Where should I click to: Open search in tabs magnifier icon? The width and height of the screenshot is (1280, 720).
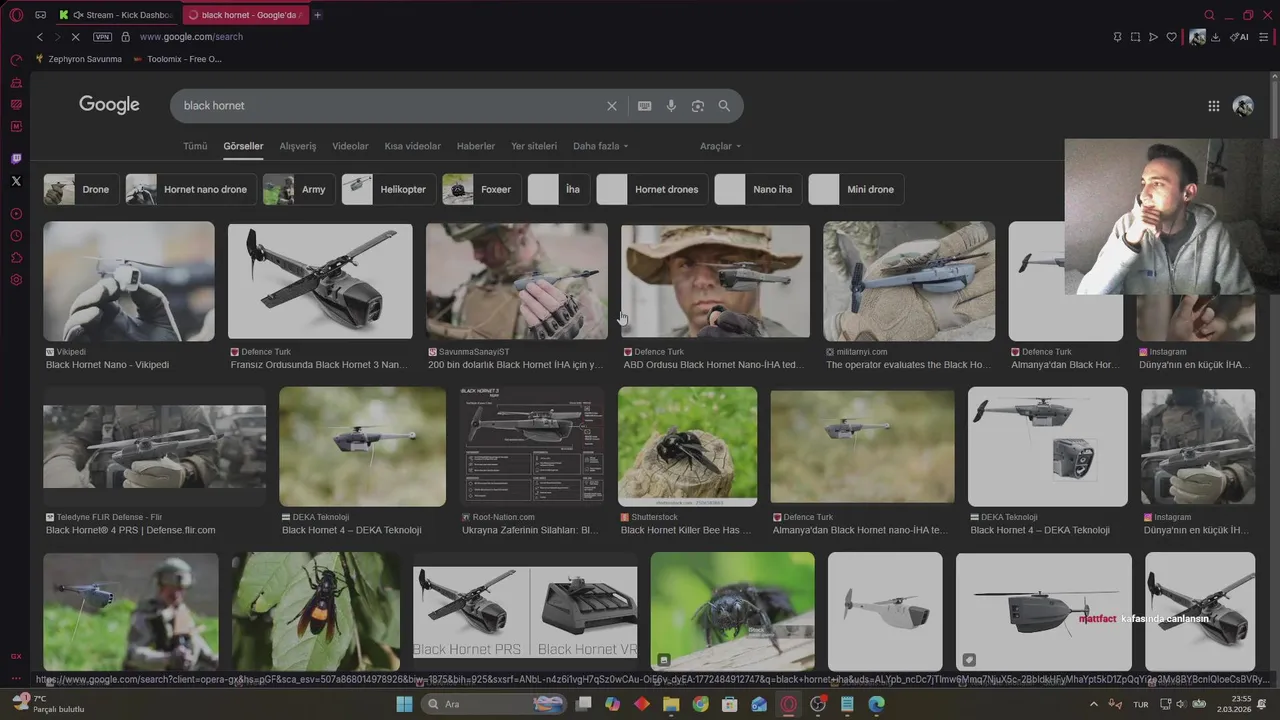tap(1209, 15)
